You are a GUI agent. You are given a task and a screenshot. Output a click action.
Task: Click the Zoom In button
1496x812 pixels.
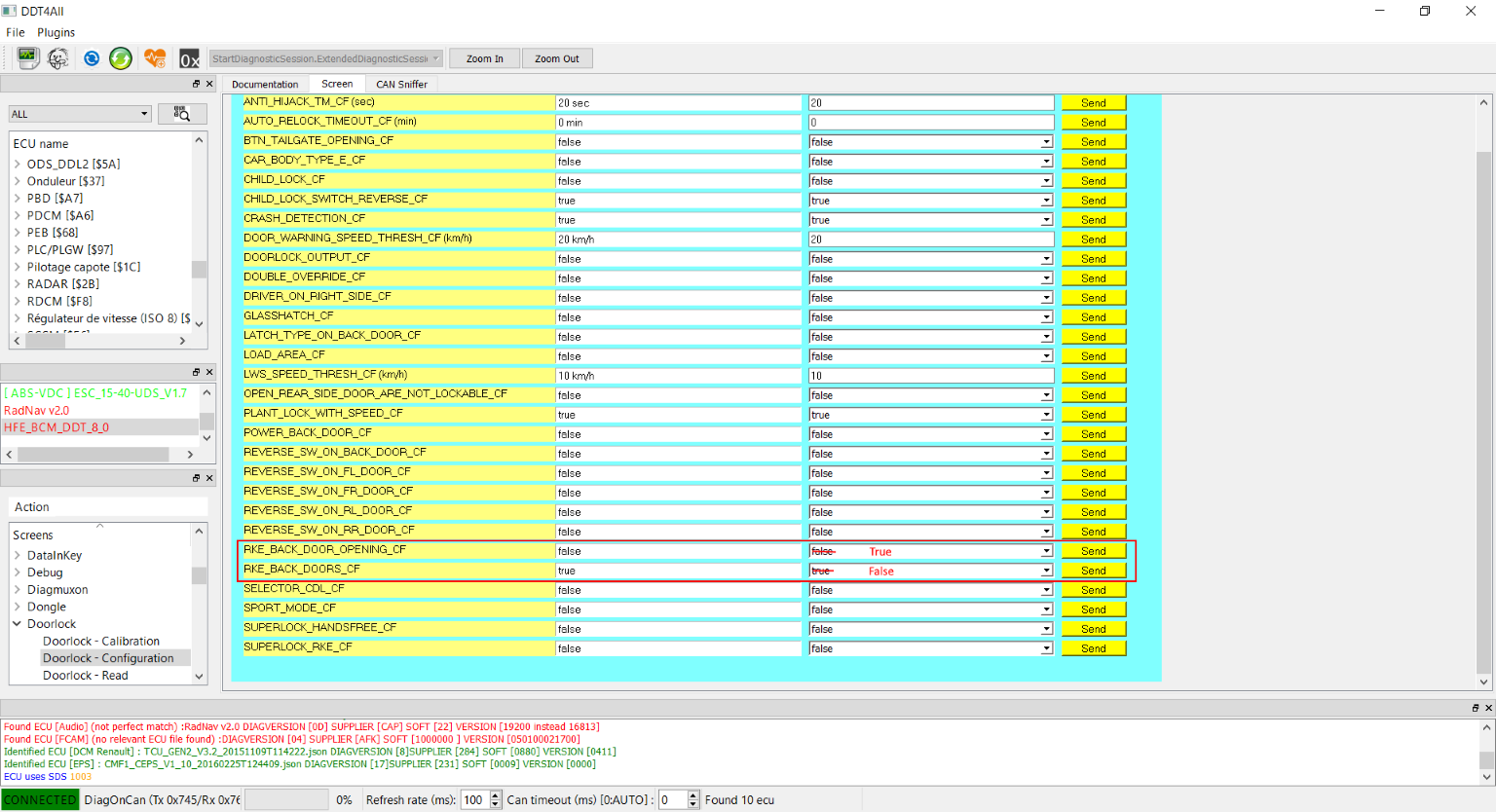point(485,58)
